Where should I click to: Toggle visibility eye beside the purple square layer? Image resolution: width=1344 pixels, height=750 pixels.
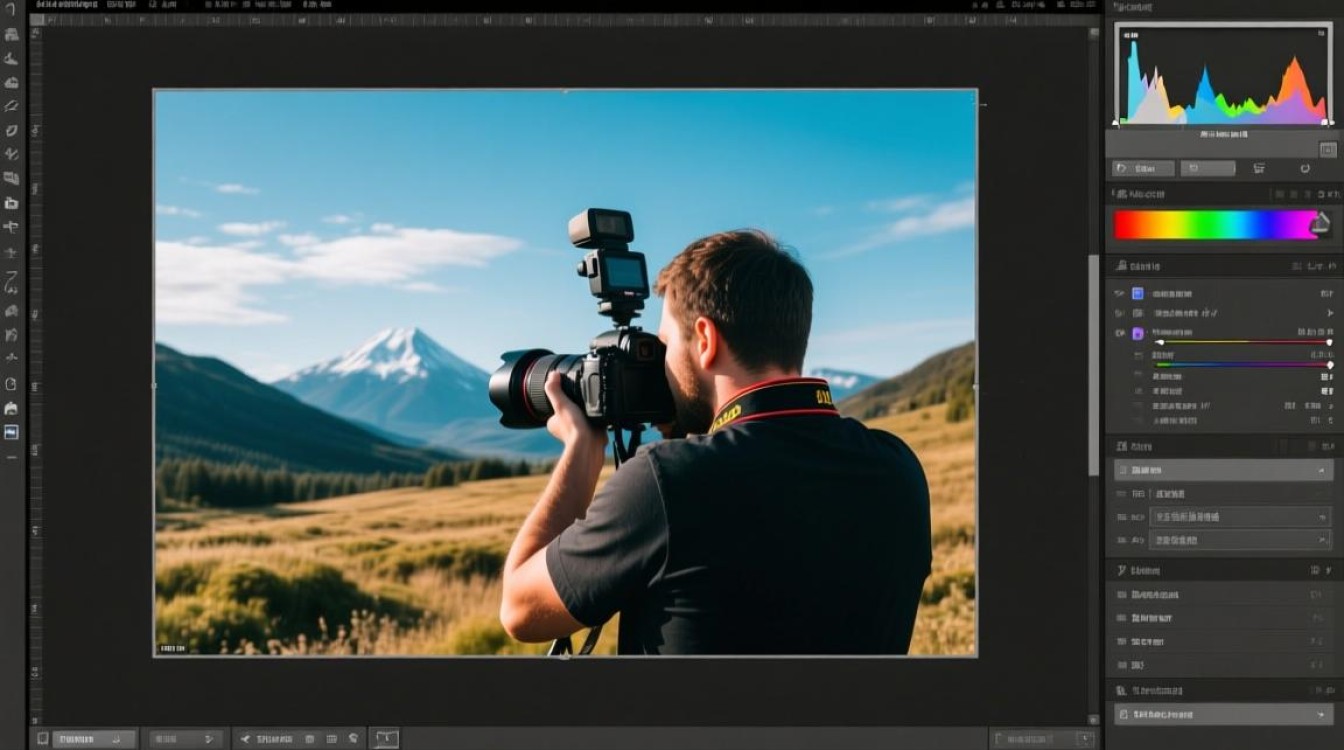click(x=1119, y=333)
